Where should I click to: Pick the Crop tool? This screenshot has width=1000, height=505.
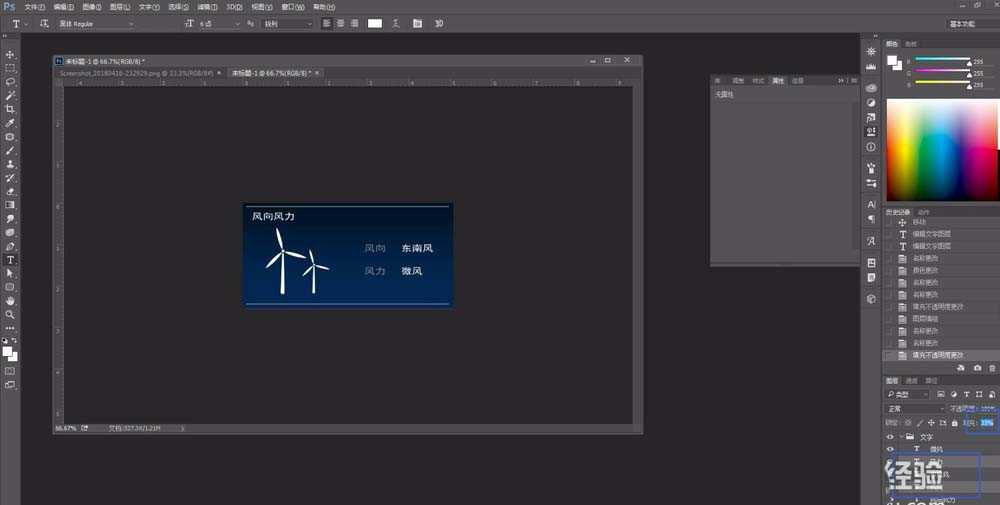[x=11, y=109]
